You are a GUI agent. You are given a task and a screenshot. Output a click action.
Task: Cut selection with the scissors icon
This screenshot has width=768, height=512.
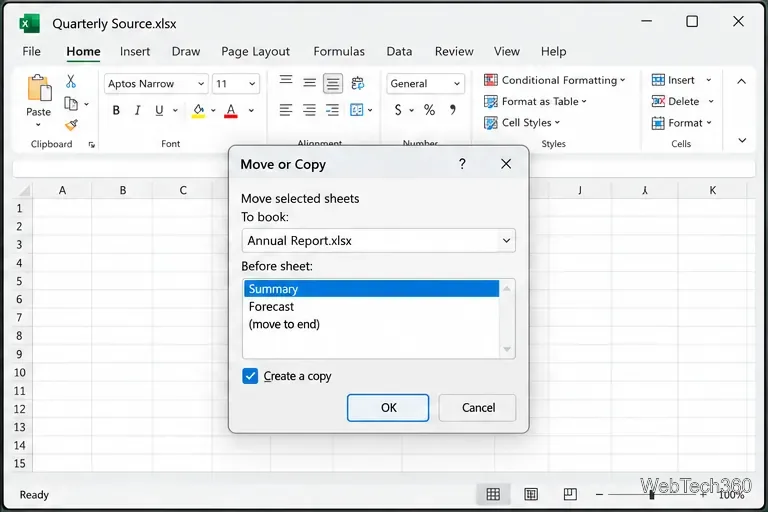tap(71, 81)
